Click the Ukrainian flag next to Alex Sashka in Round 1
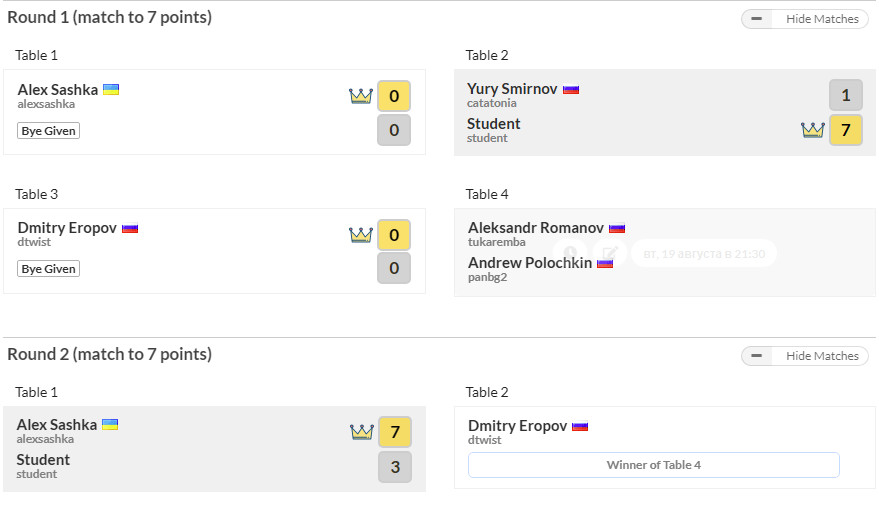 (x=111, y=90)
